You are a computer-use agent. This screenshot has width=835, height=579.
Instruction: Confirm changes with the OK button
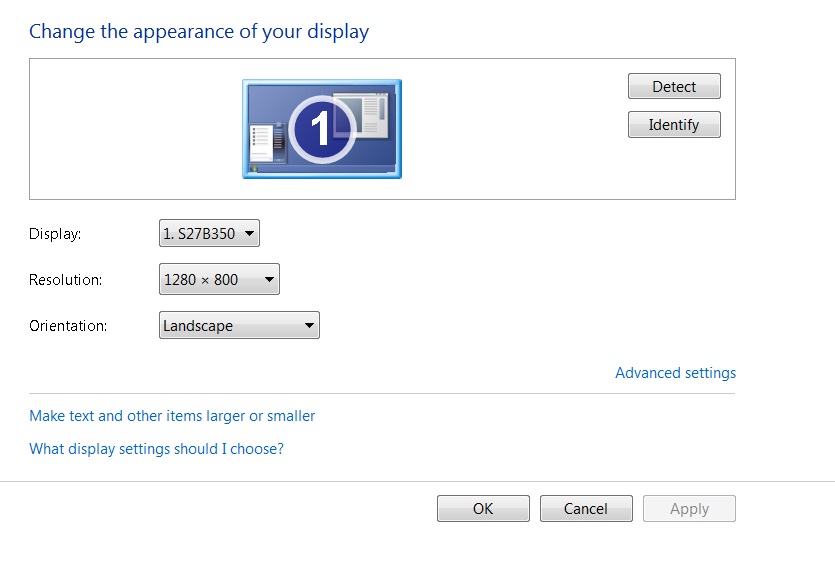click(483, 509)
